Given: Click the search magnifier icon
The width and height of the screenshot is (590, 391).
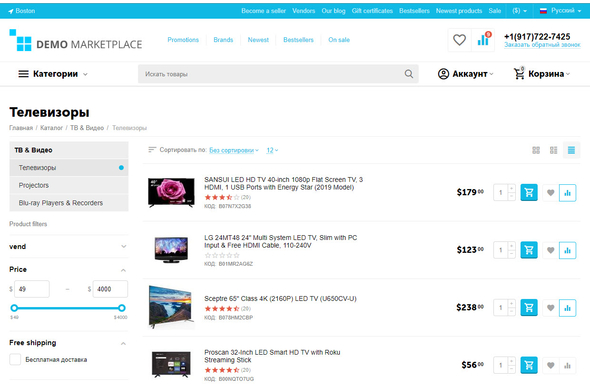Looking at the screenshot, I should coord(409,74).
